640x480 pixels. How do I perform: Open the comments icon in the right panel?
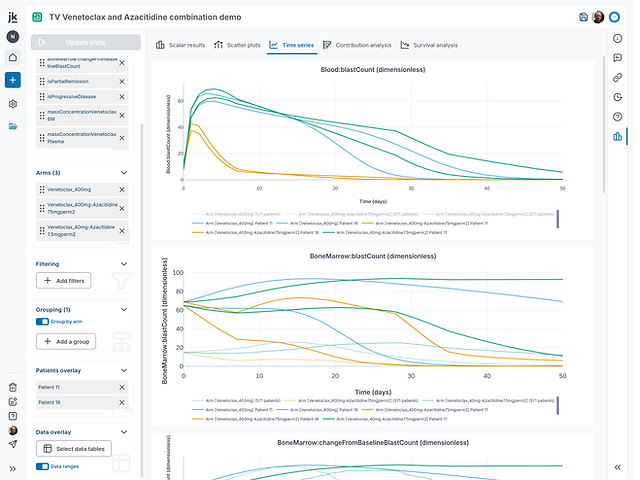[618, 58]
